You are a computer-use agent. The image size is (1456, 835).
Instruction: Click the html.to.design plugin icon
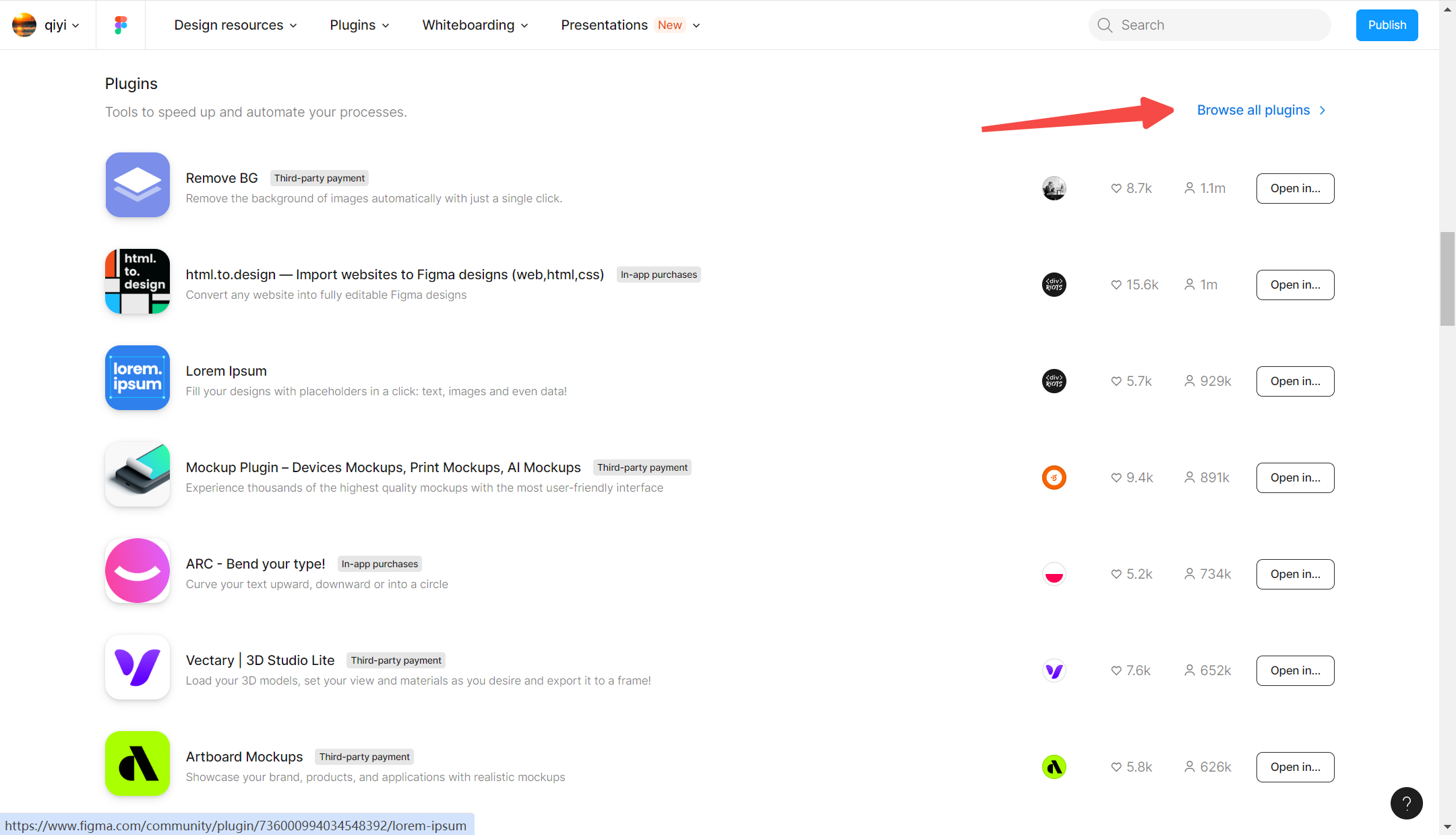(x=138, y=281)
